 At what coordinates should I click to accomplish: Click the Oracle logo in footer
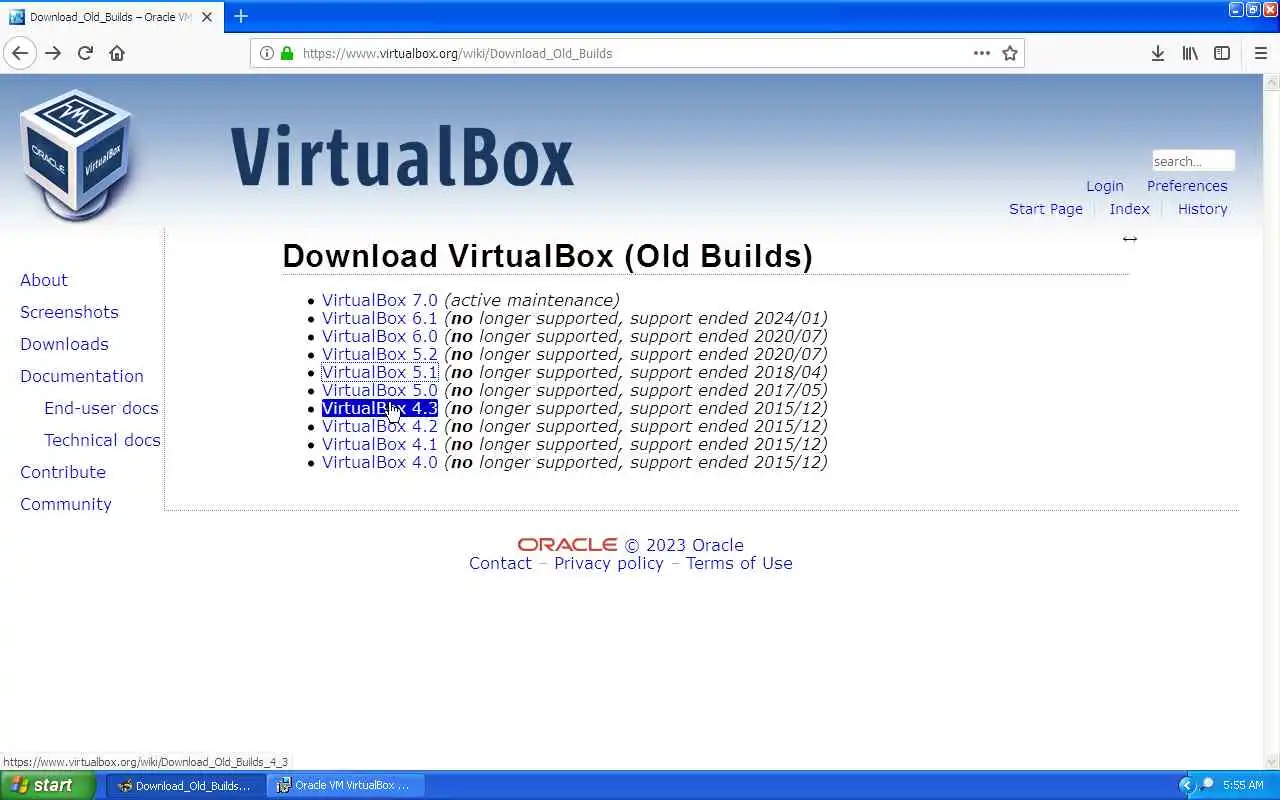(567, 545)
